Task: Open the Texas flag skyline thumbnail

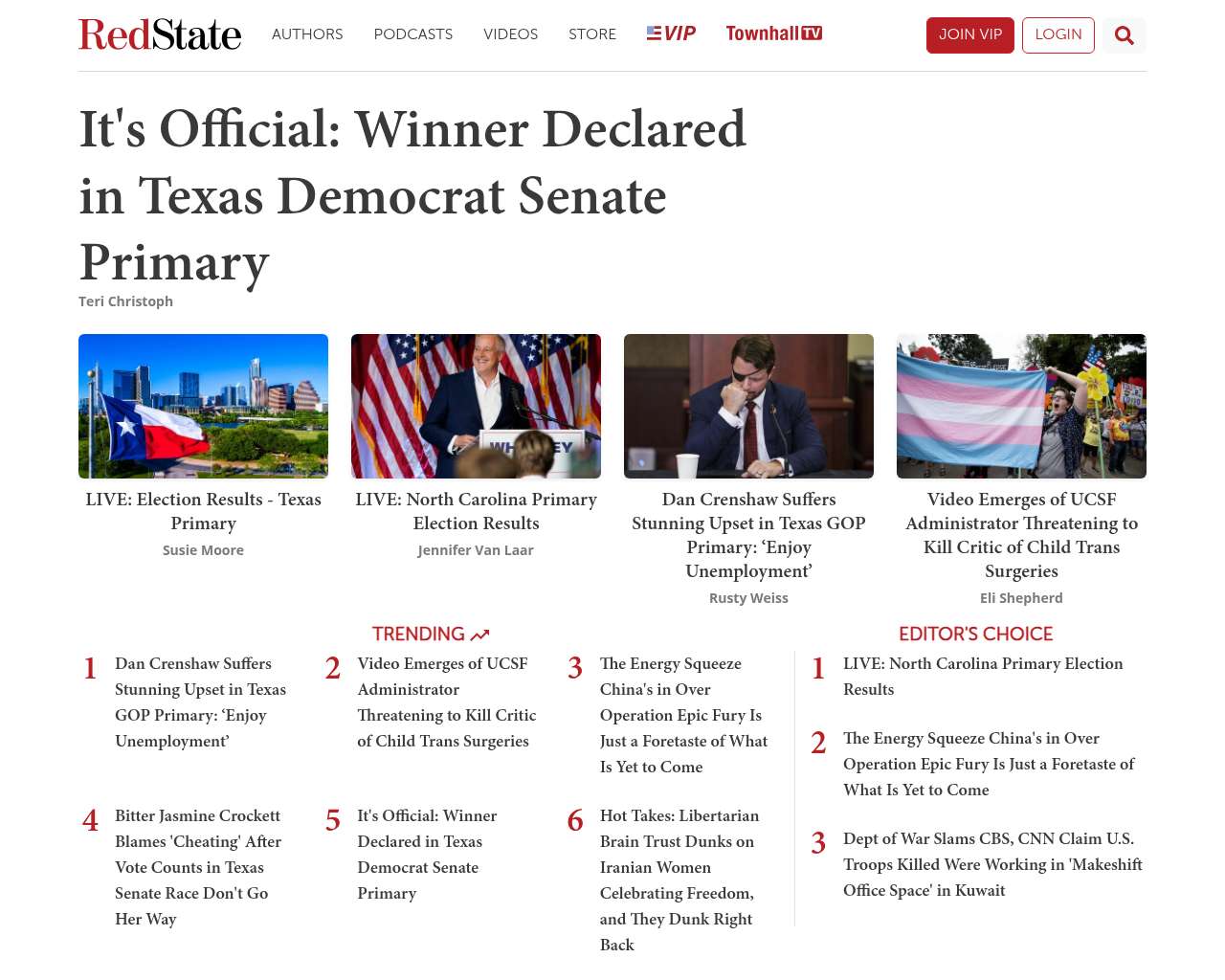Action: pos(203,406)
